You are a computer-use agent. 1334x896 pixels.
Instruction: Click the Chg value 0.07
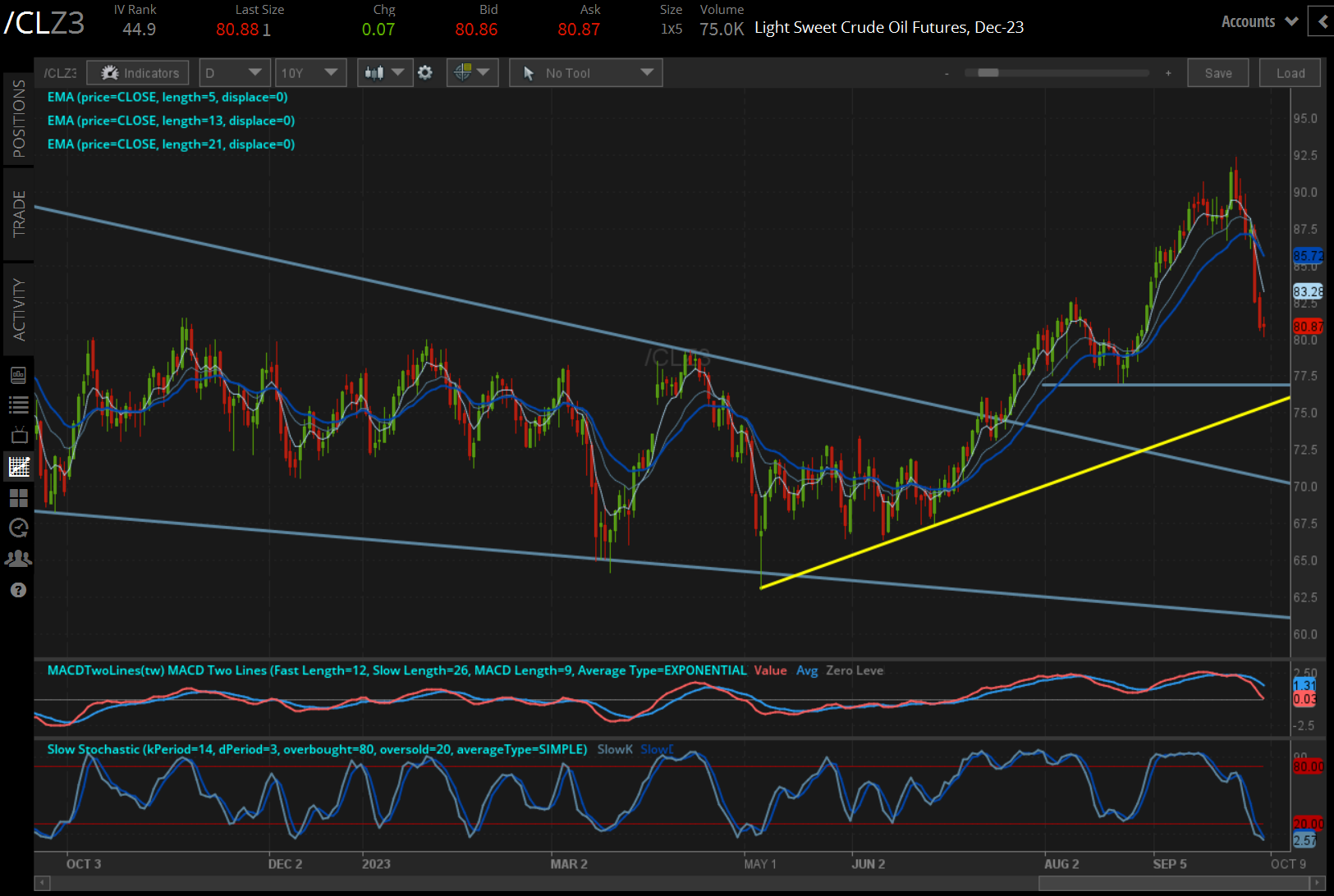378,30
